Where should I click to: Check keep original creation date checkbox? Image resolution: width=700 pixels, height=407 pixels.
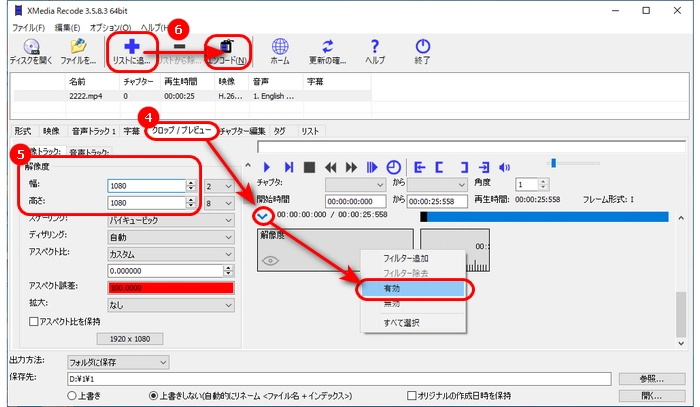coord(411,394)
